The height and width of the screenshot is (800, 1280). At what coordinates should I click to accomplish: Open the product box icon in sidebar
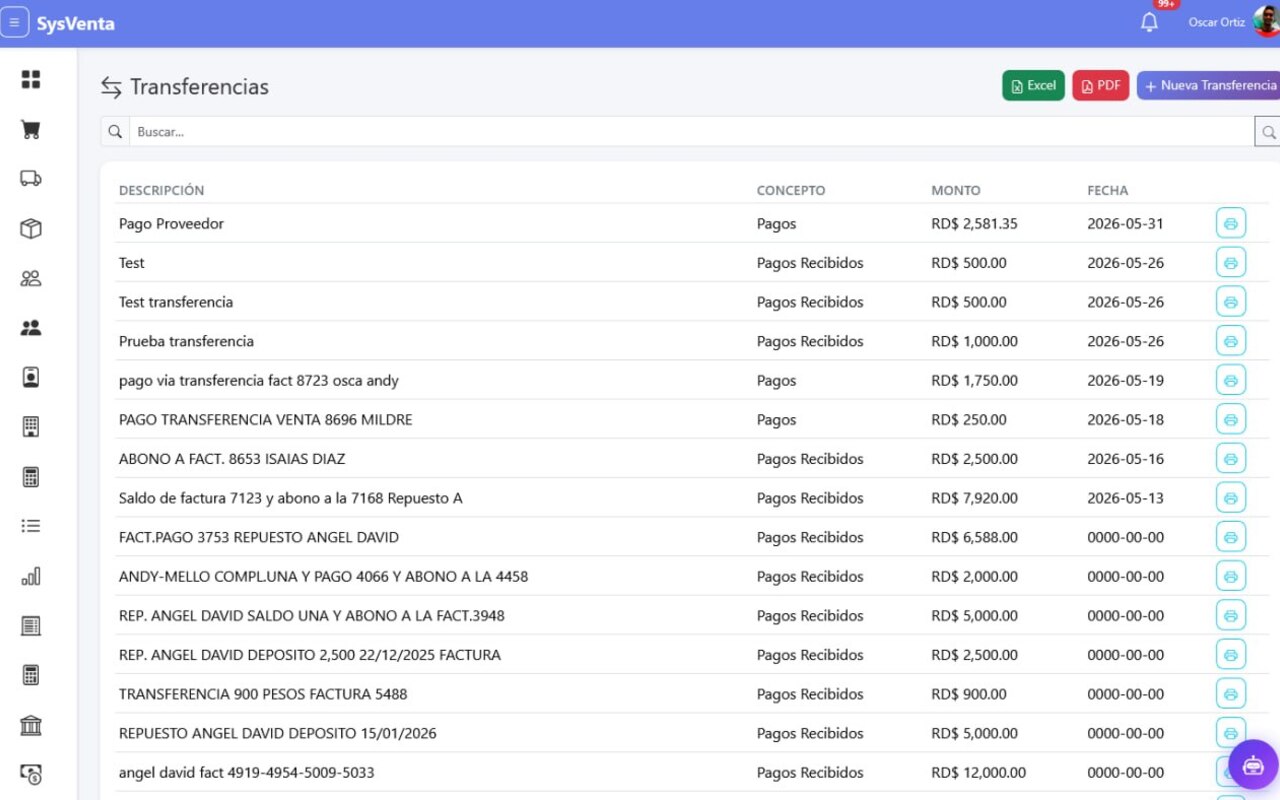[x=31, y=228]
